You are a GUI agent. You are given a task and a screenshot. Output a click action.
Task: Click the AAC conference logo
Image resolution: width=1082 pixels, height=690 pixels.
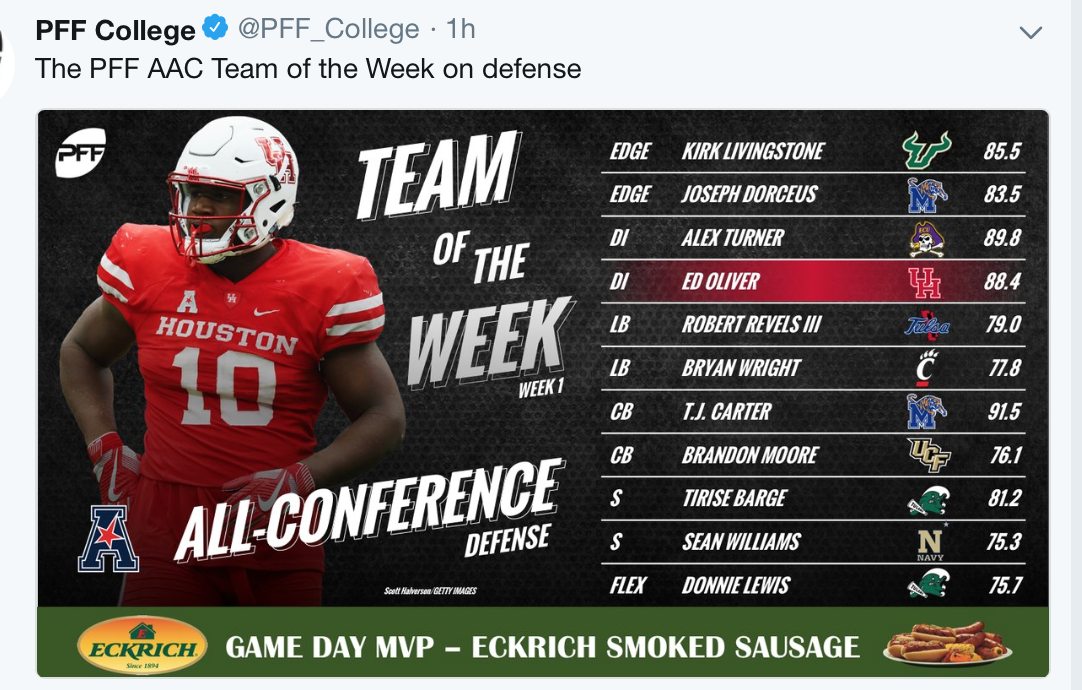pyautogui.click(x=108, y=539)
